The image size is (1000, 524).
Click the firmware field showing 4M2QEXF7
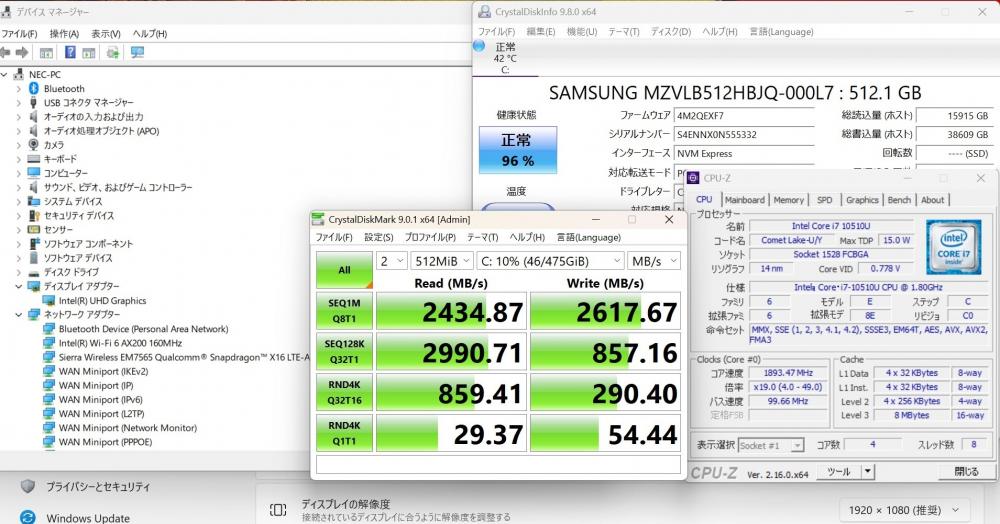pyautogui.click(x=744, y=115)
